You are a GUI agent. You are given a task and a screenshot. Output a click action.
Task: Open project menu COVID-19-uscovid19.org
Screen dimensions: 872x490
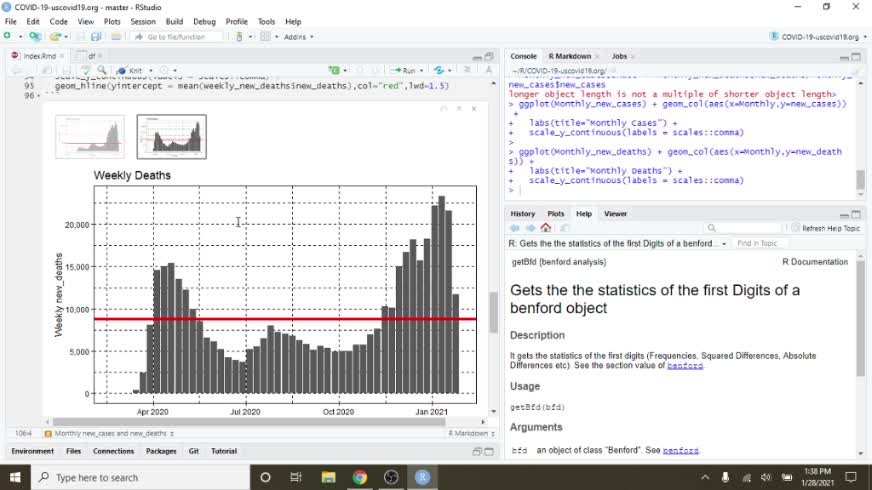tap(818, 37)
